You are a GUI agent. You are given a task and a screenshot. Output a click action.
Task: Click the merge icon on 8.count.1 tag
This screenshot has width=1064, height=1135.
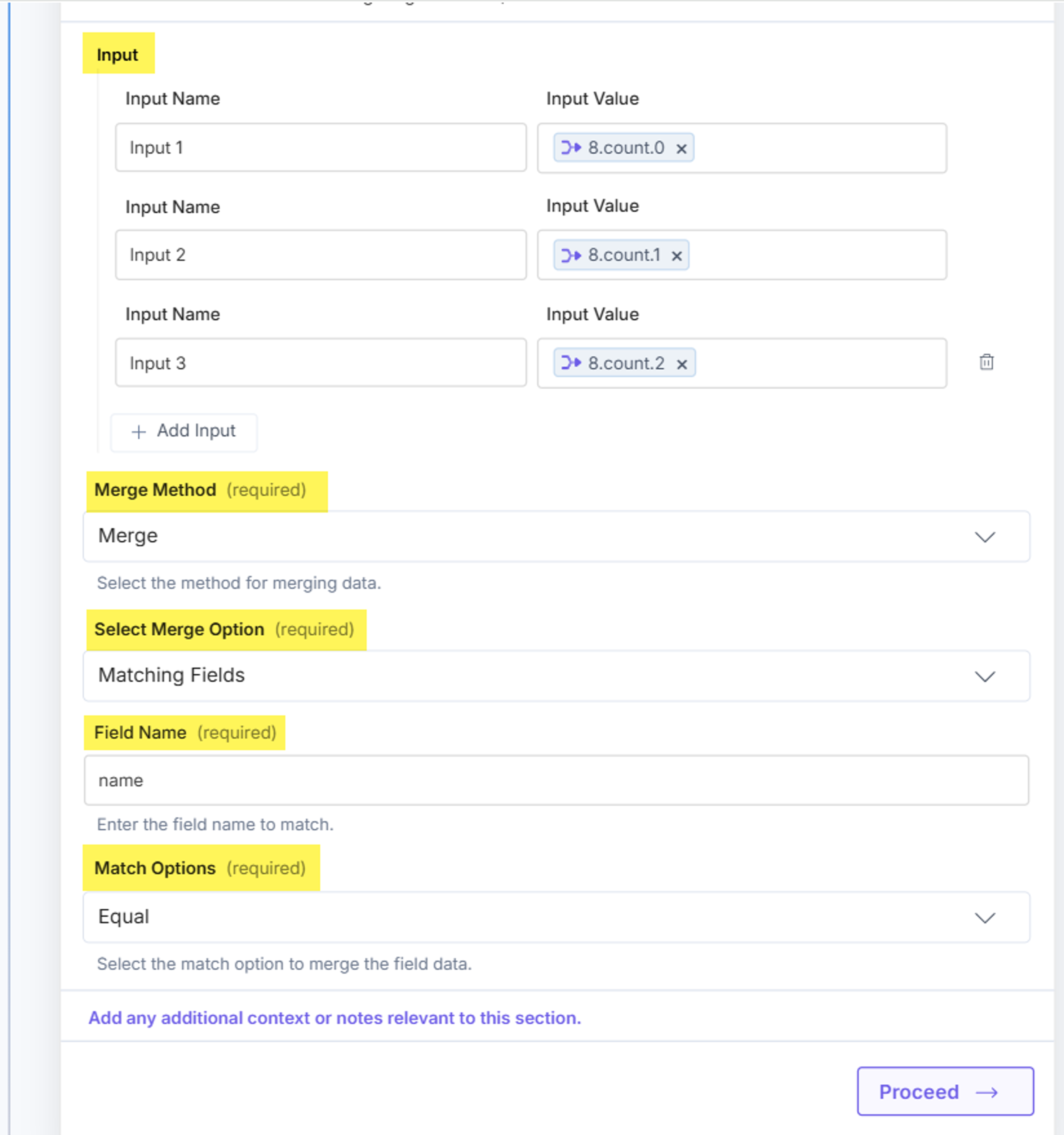pyautogui.click(x=571, y=255)
